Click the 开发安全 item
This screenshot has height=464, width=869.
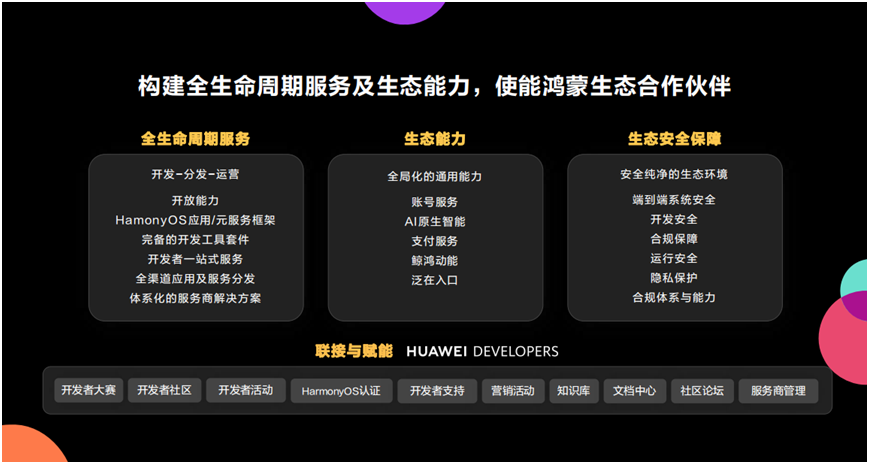coord(674,220)
